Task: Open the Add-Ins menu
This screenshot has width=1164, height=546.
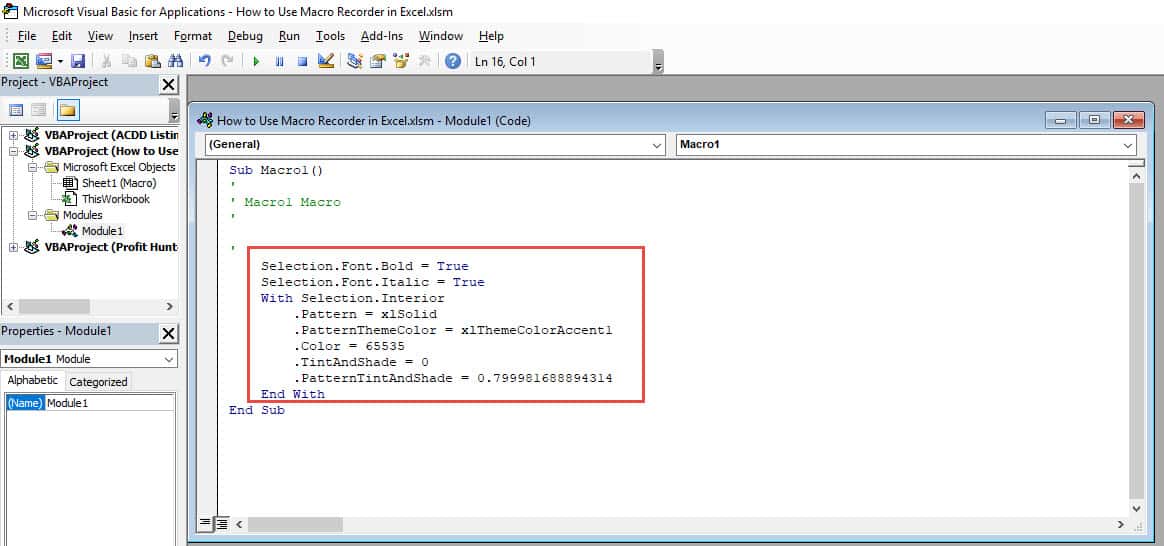Action: pyautogui.click(x=382, y=36)
